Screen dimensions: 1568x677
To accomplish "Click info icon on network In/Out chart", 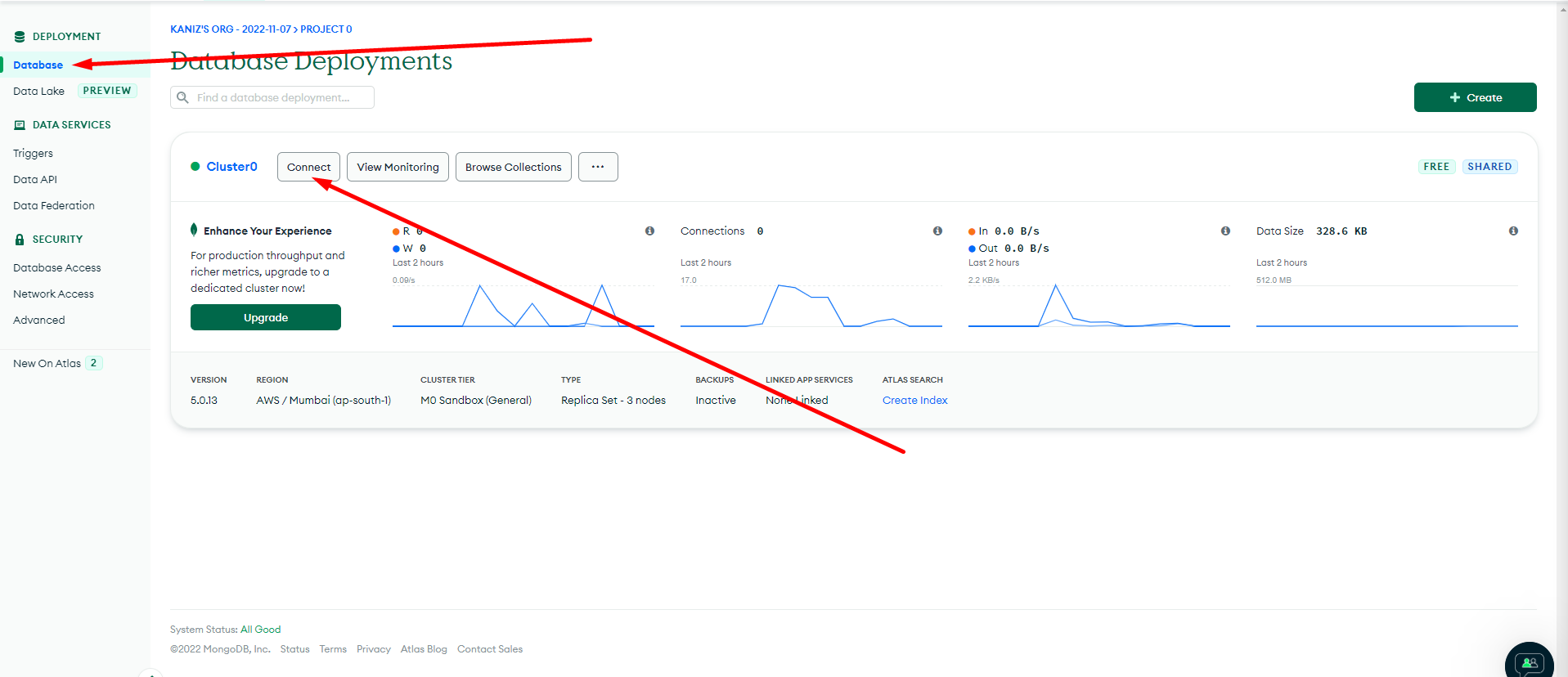I will point(1225,231).
